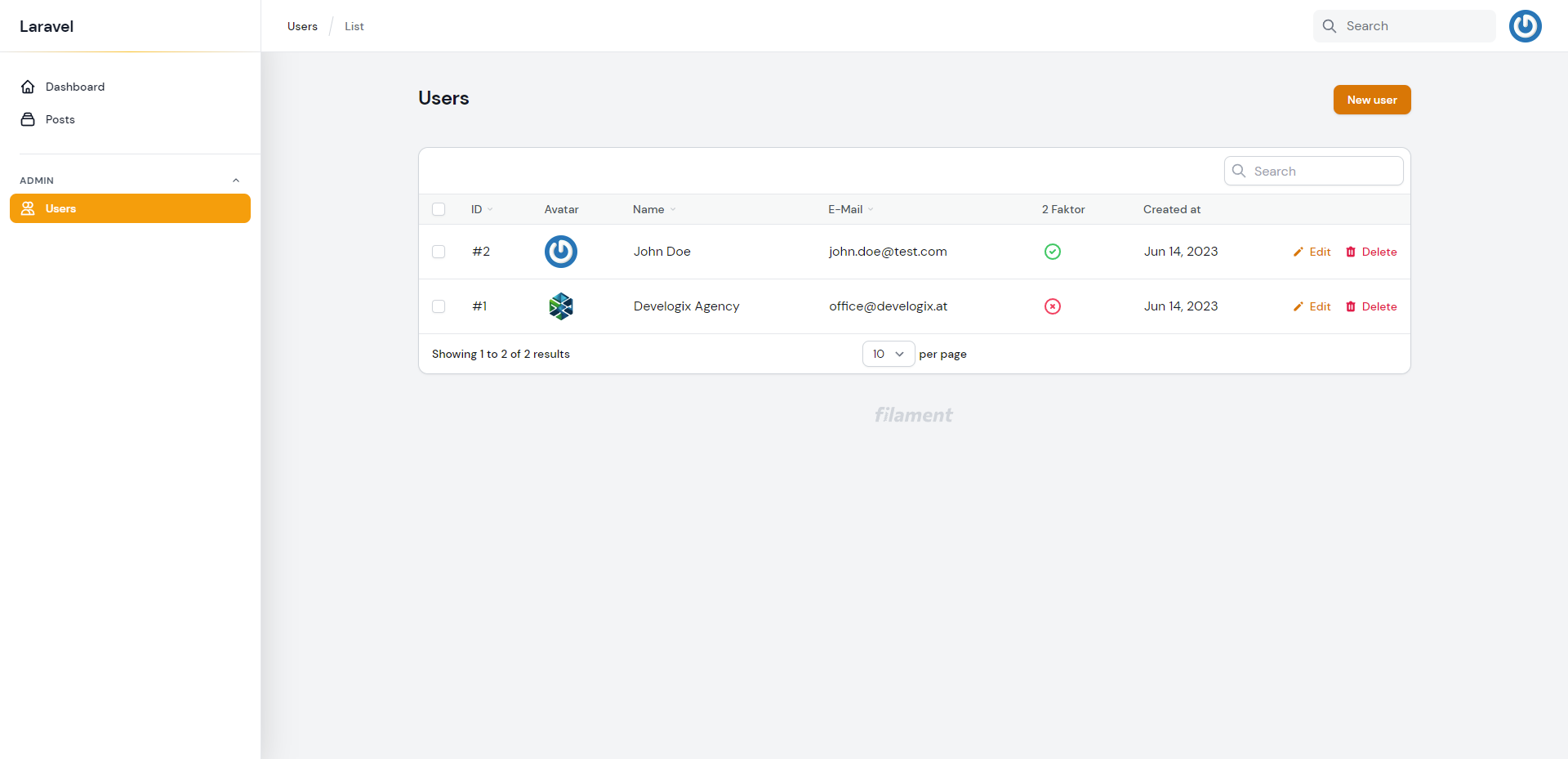The width and height of the screenshot is (1568, 759).
Task: Click the pencil icon for John Doe
Action: pyautogui.click(x=1298, y=252)
